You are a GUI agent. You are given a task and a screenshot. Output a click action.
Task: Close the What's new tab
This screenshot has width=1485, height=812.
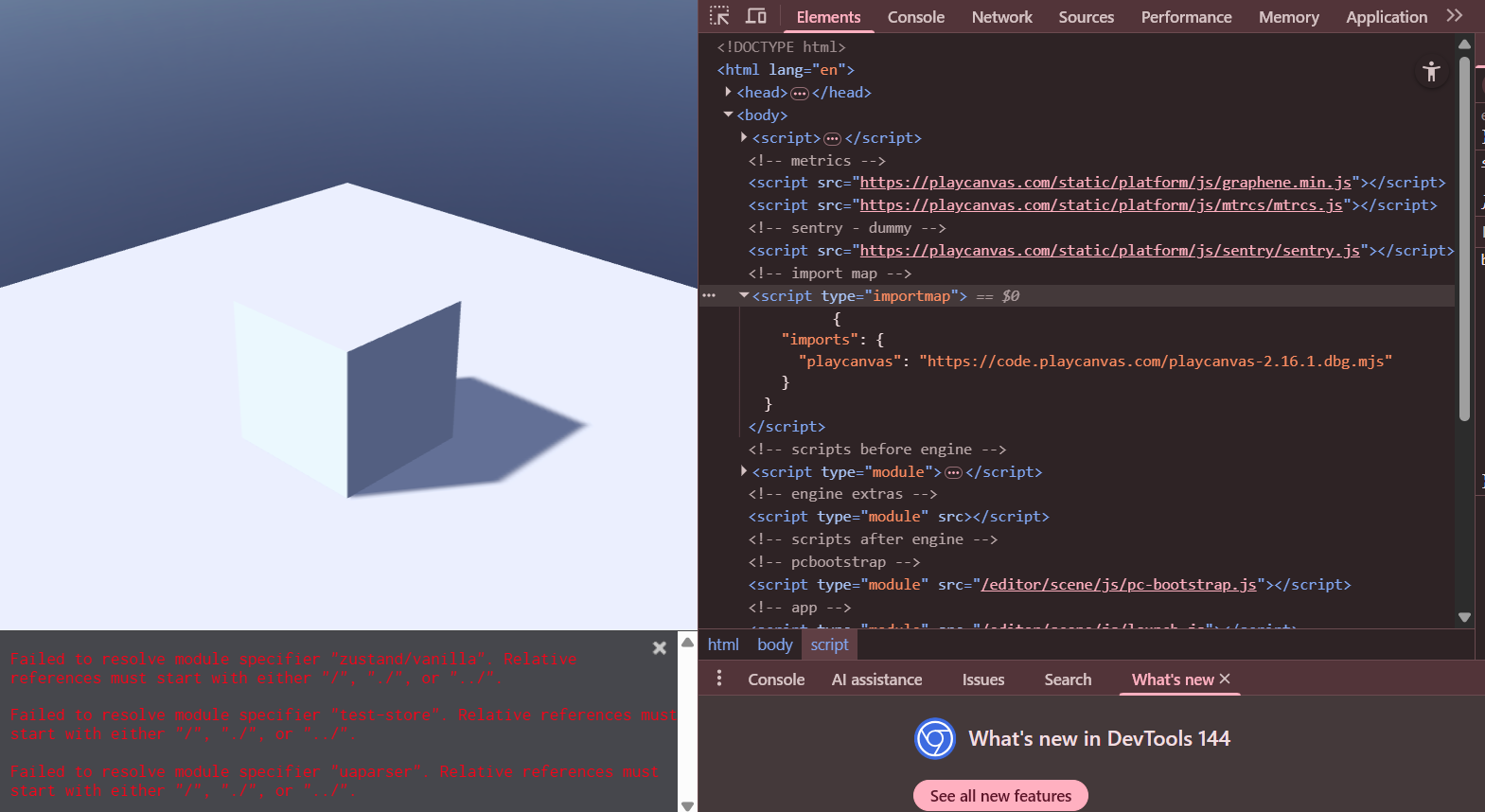pos(1225,679)
